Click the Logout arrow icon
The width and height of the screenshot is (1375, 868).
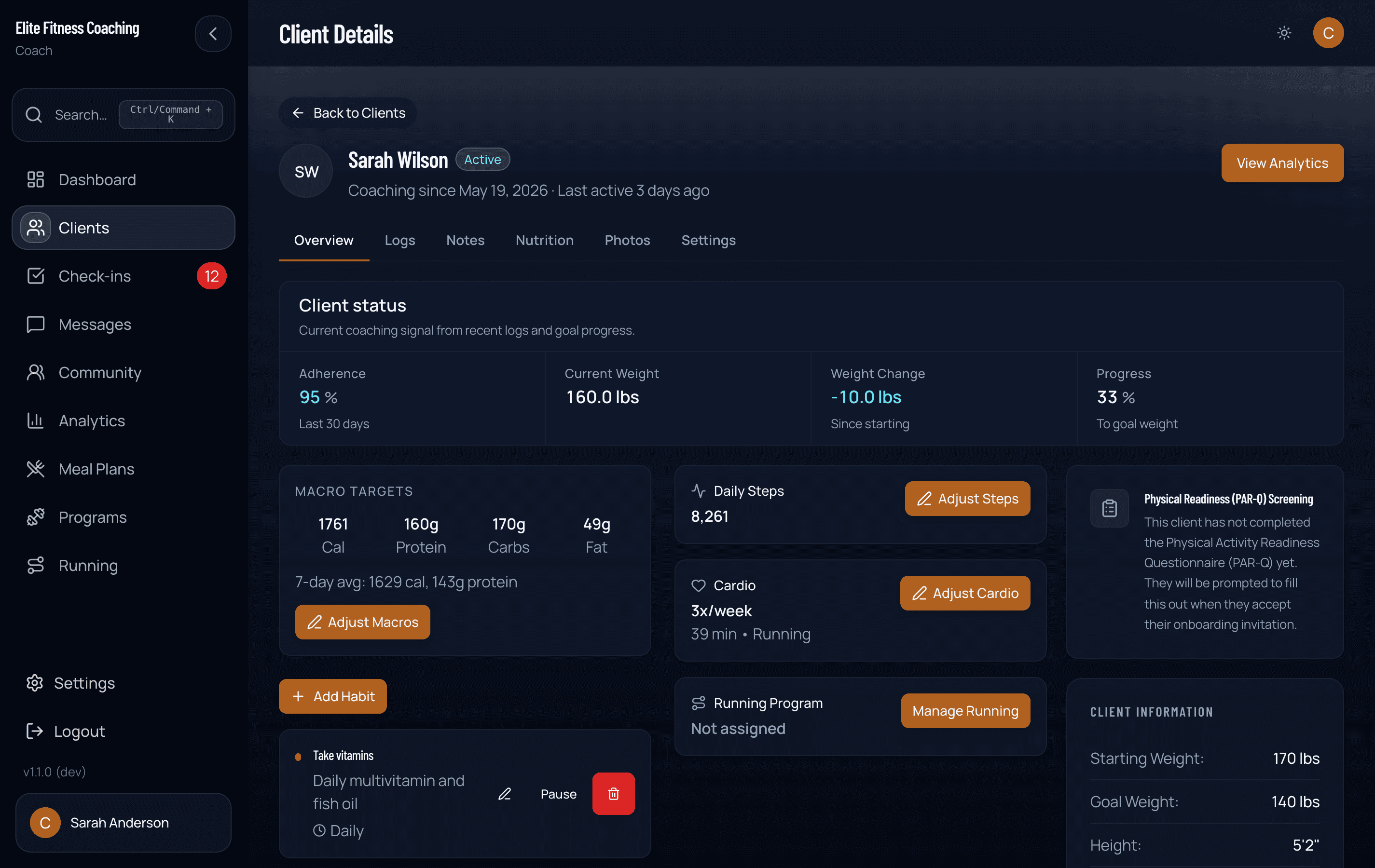(x=35, y=731)
